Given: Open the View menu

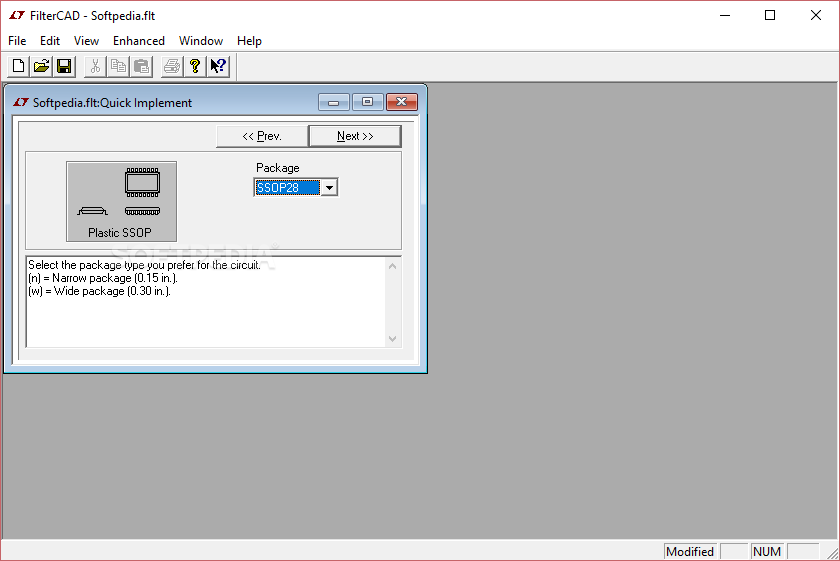Looking at the screenshot, I should pyautogui.click(x=86, y=41).
